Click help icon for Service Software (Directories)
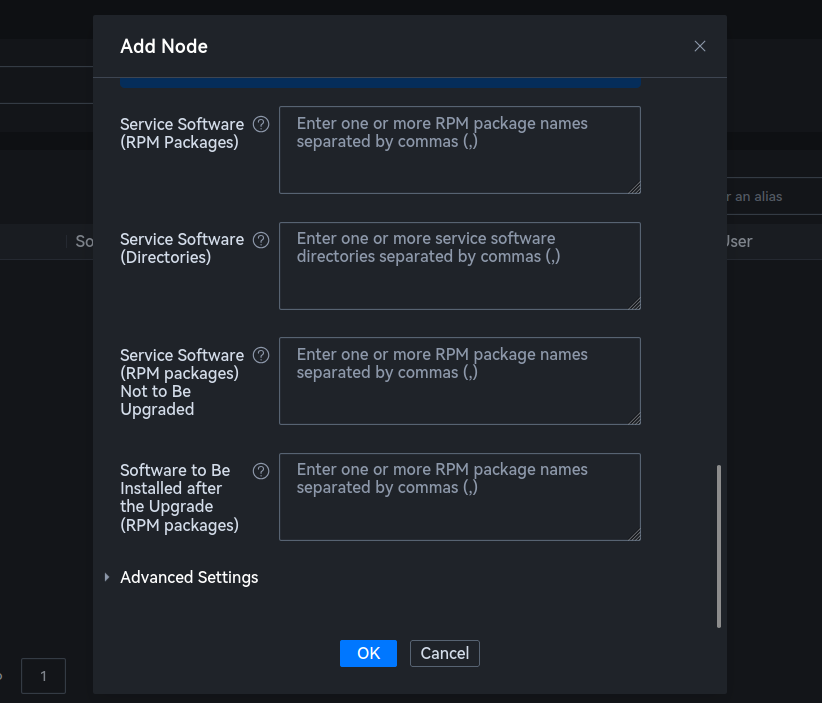 tap(261, 240)
